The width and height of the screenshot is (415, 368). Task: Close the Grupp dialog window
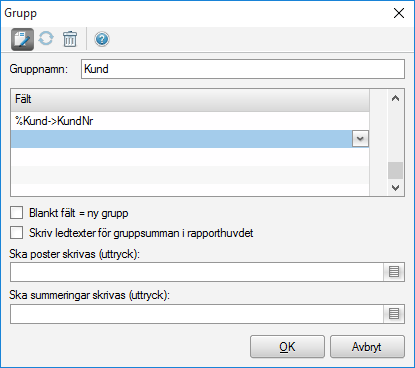point(399,13)
